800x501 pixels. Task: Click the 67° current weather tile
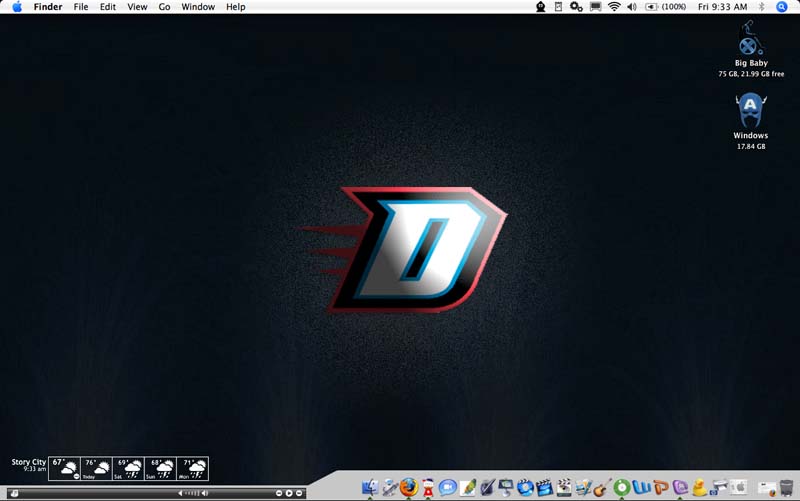coord(64,468)
